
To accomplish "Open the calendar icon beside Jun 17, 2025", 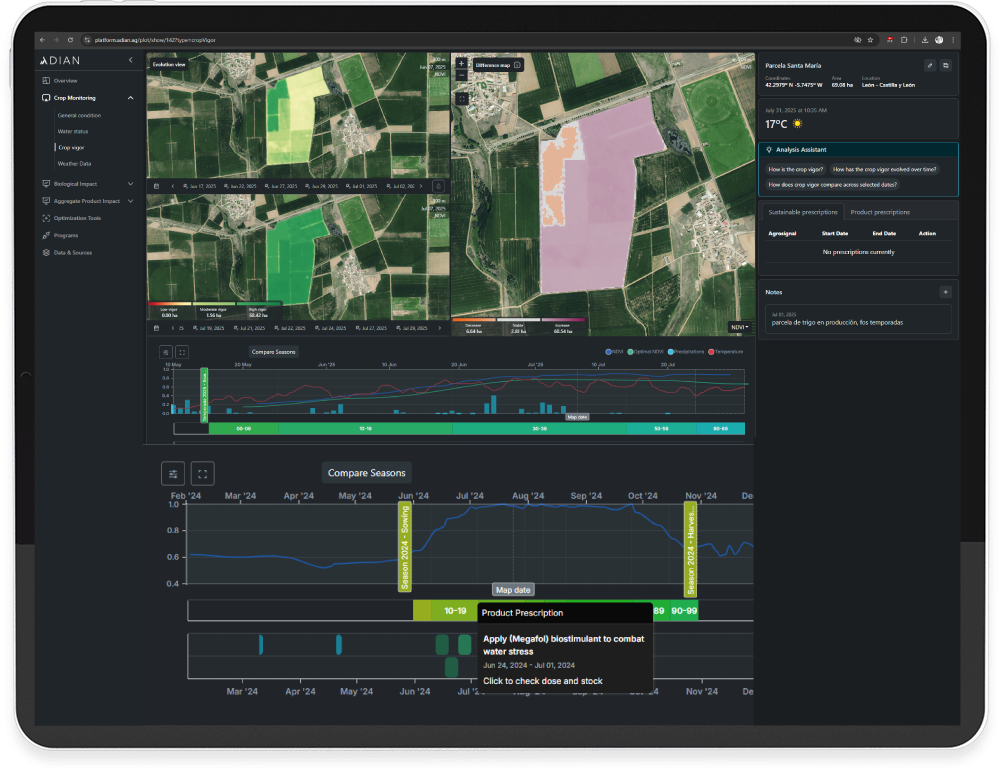I will tap(156, 186).
